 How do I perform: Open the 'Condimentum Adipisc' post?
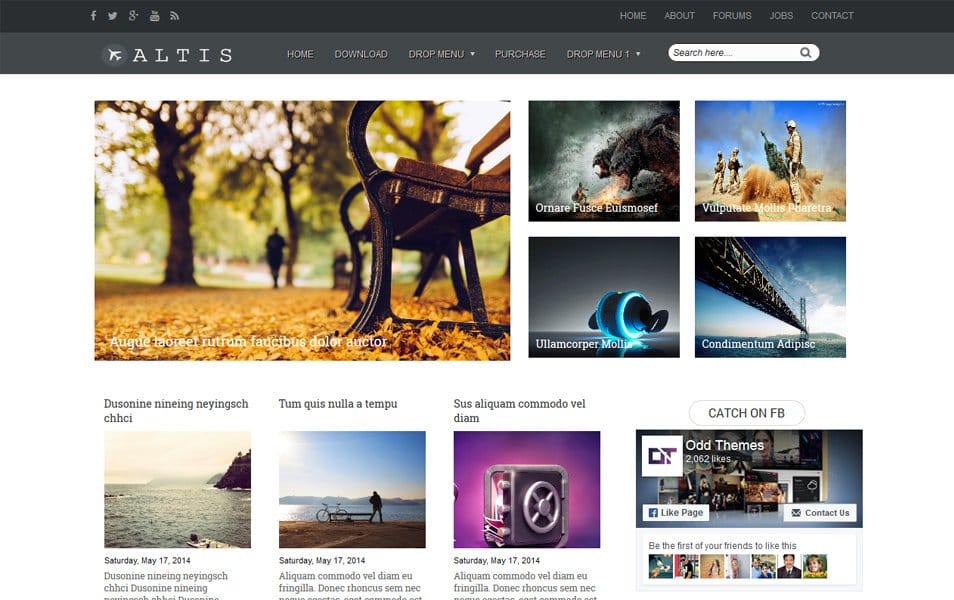click(x=770, y=296)
